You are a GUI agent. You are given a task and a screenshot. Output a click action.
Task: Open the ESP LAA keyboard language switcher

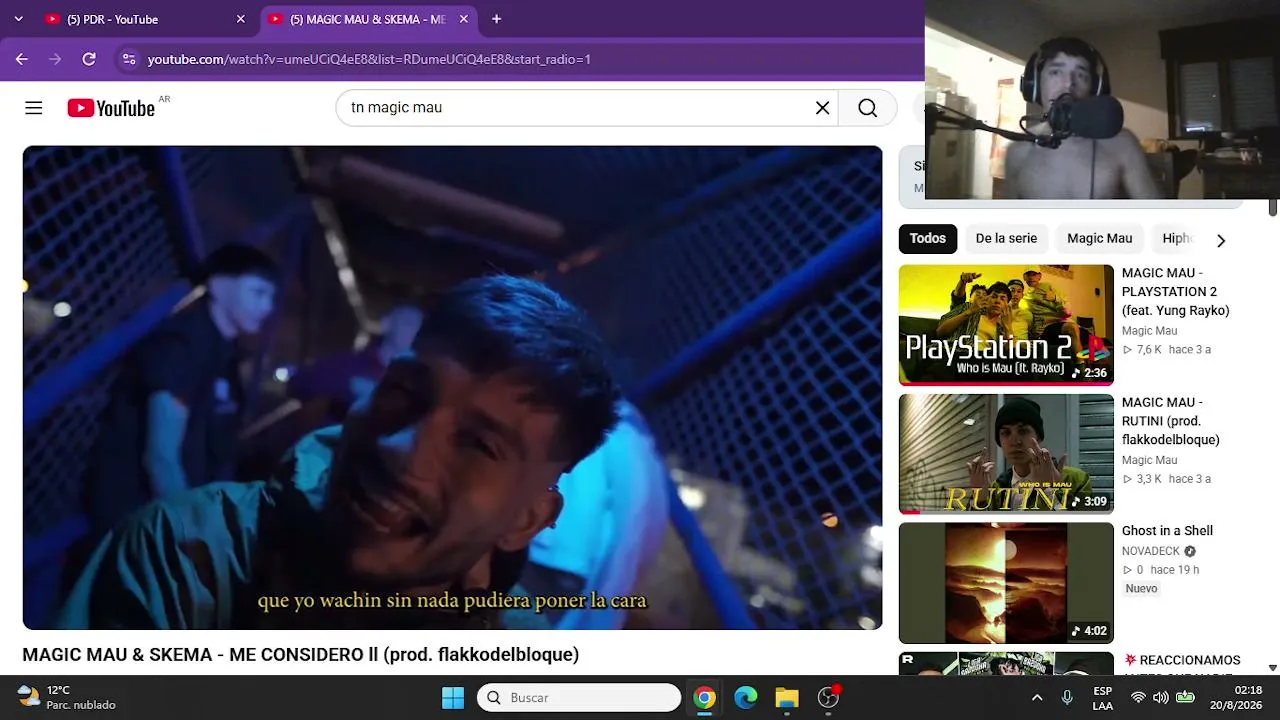pos(1102,698)
